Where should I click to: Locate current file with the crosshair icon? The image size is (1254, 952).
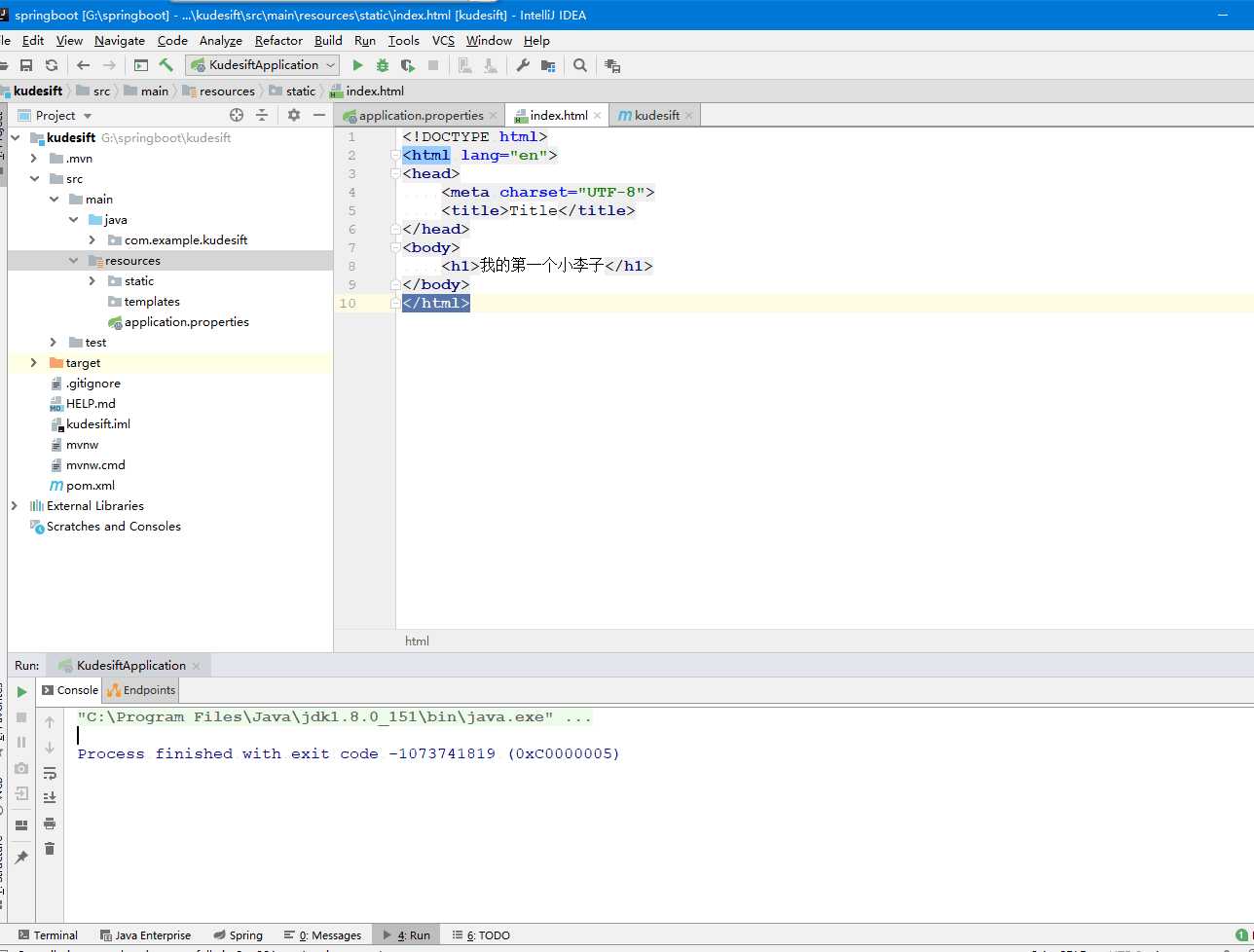(236, 115)
